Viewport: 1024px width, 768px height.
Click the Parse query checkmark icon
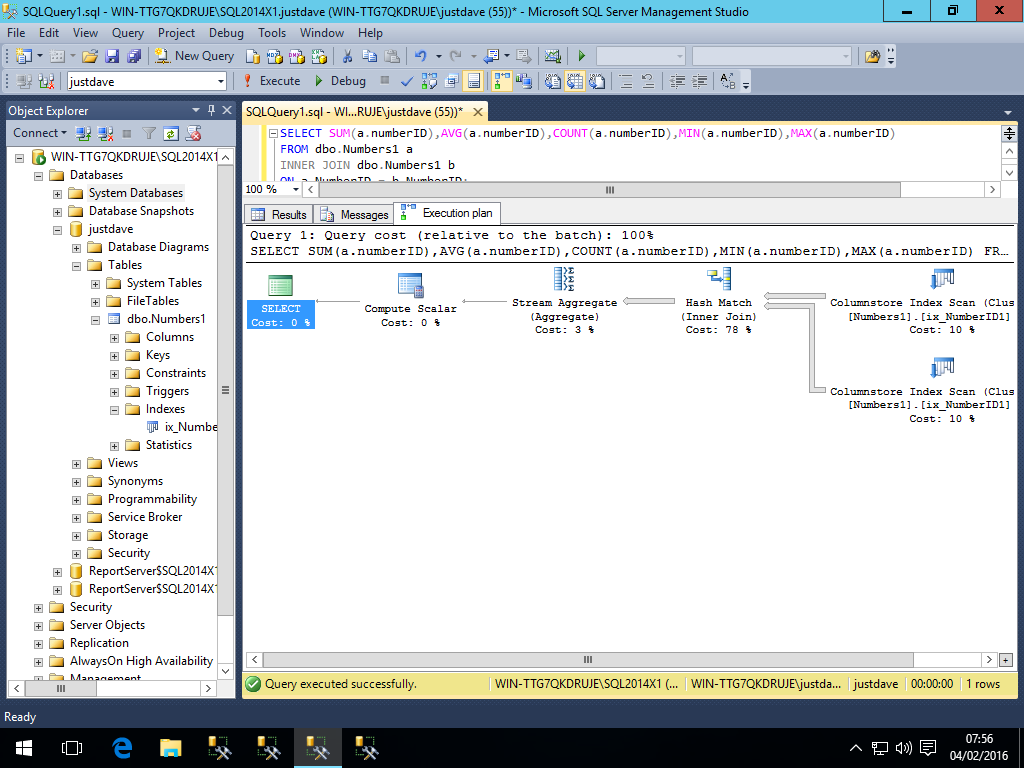[x=407, y=81]
